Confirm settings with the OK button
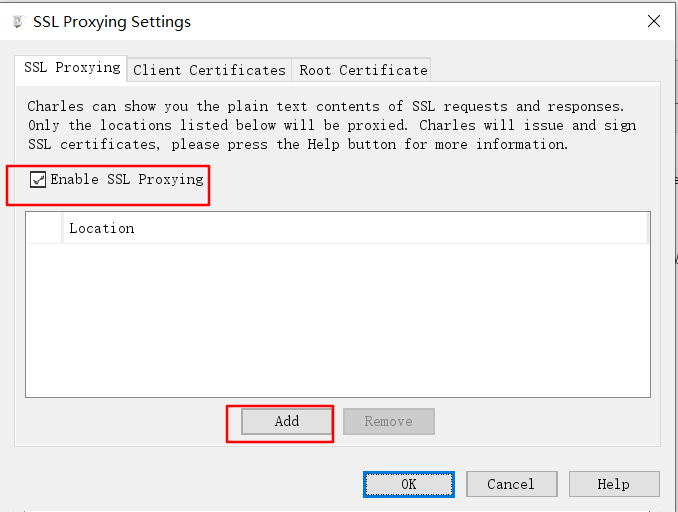This screenshot has height=512, width=678. tap(408, 484)
